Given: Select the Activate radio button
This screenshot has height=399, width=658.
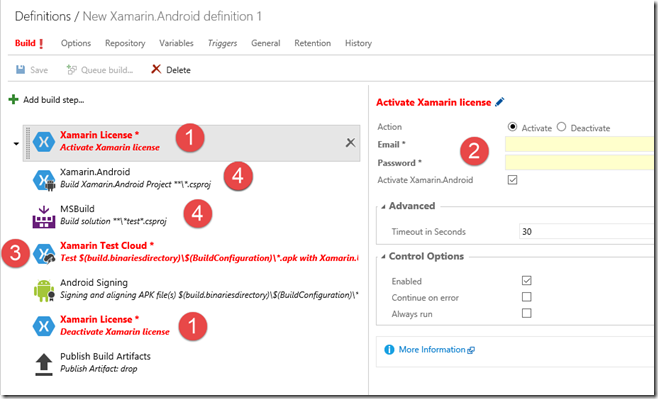Looking at the screenshot, I should pyautogui.click(x=512, y=127).
